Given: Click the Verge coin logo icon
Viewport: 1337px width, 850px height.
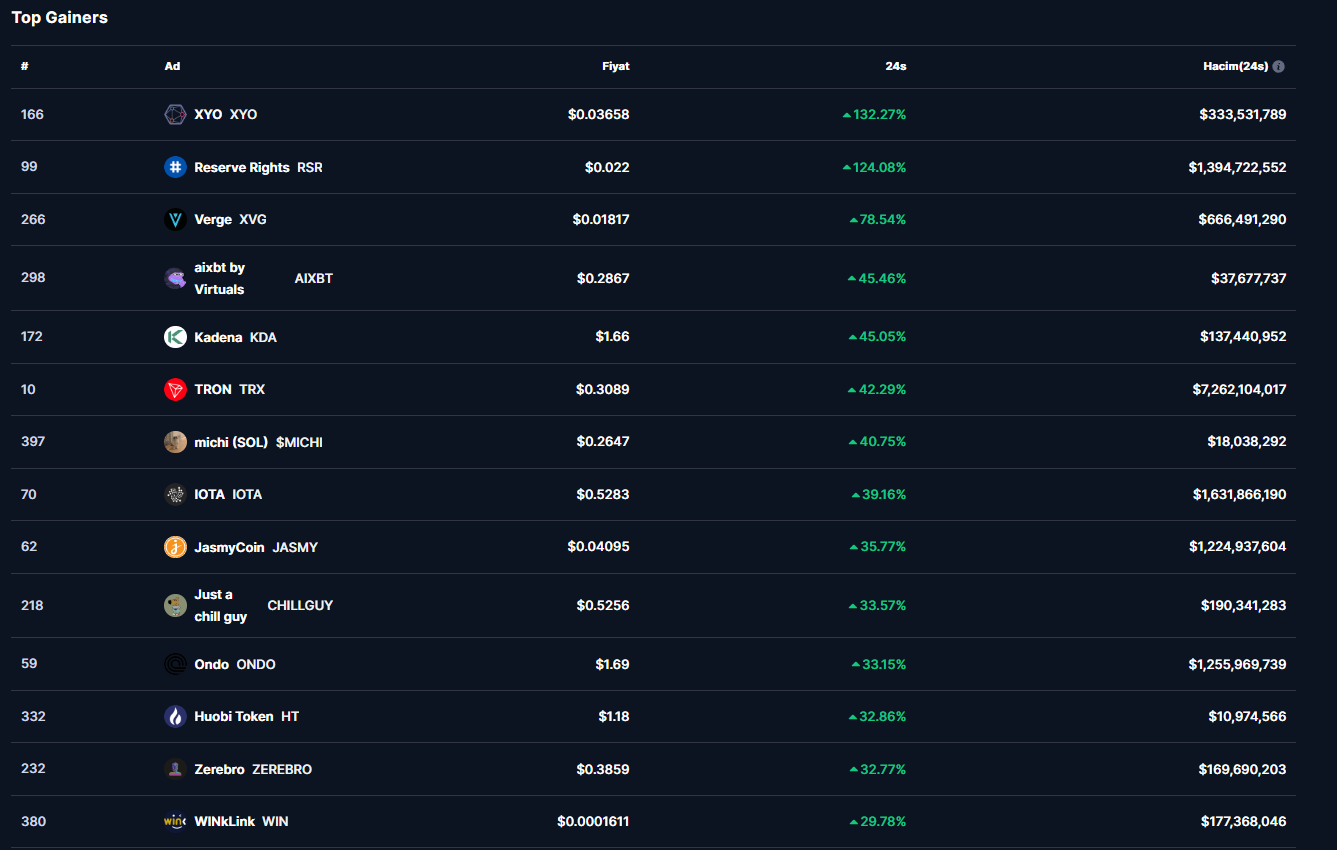Looking at the screenshot, I should coord(175,220).
